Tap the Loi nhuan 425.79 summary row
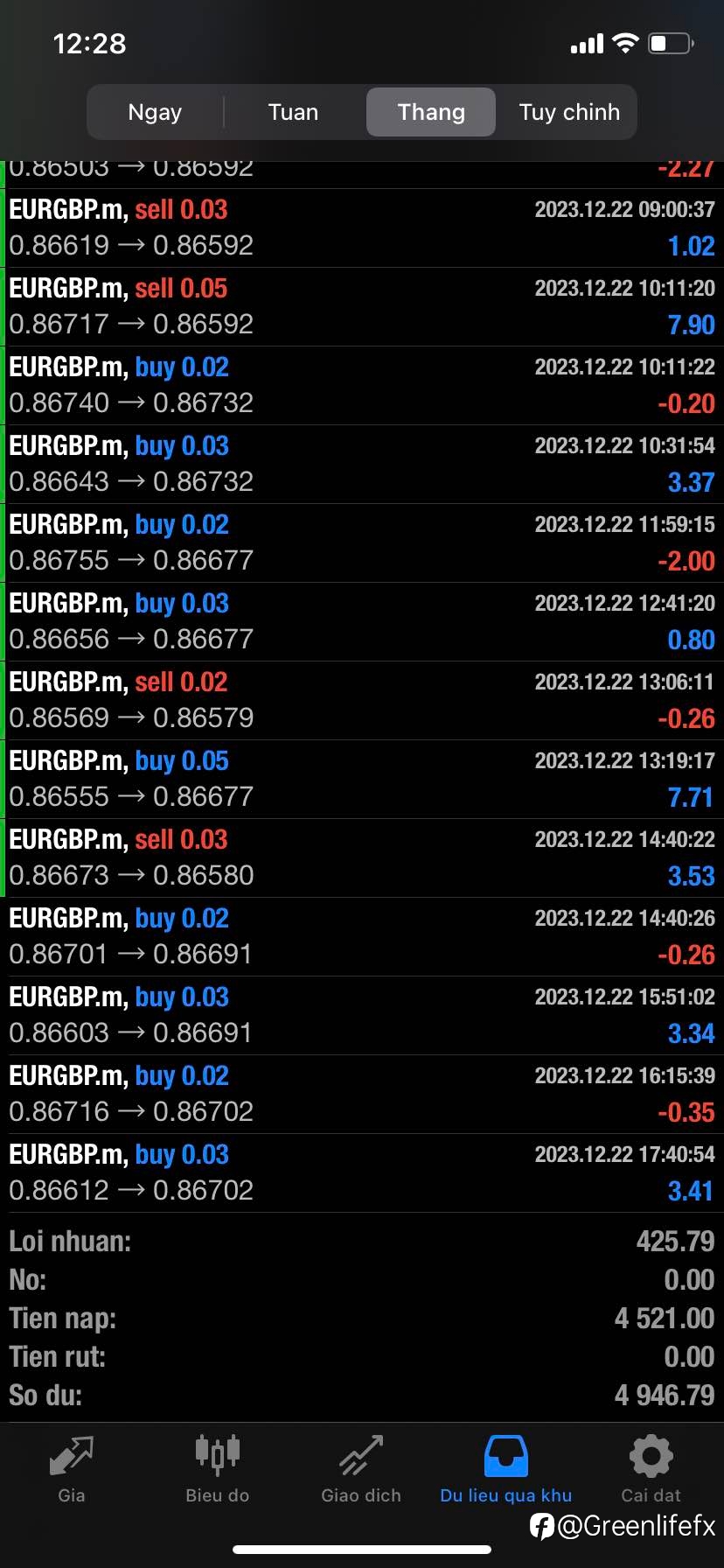724x1568 pixels. [362, 1241]
